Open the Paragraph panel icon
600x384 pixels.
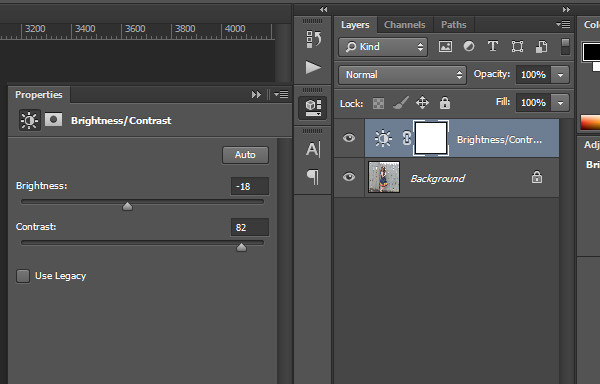tap(313, 177)
